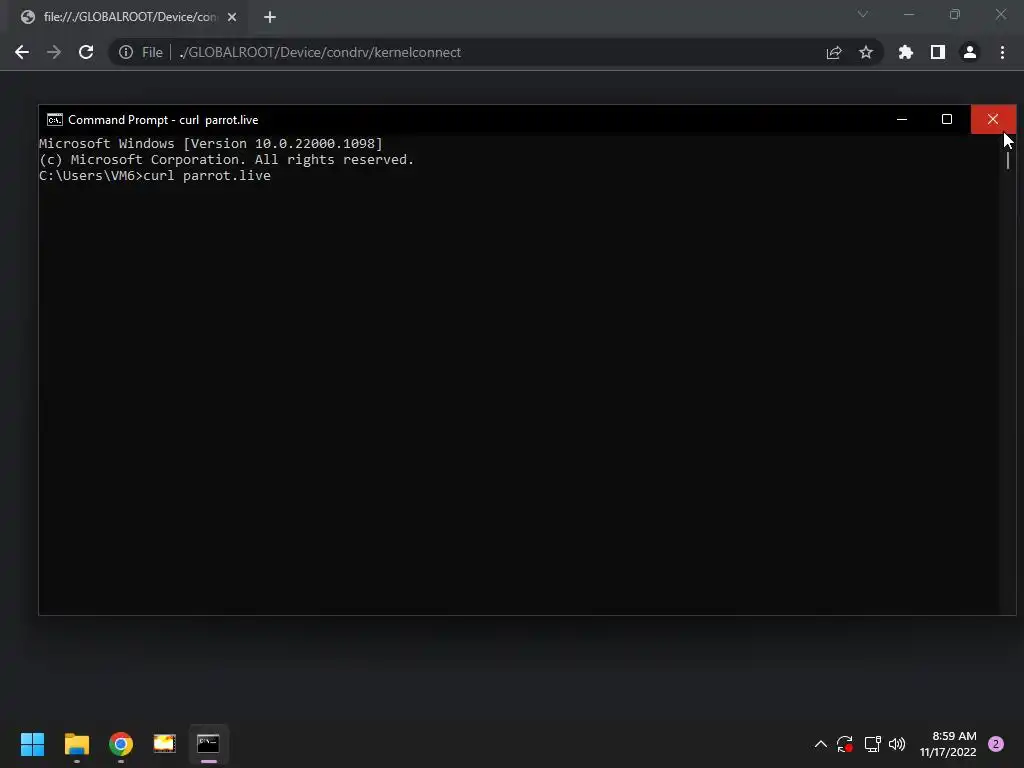This screenshot has height=768, width=1024.
Task: View site information icon beside File
Action: tap(126, 52)
